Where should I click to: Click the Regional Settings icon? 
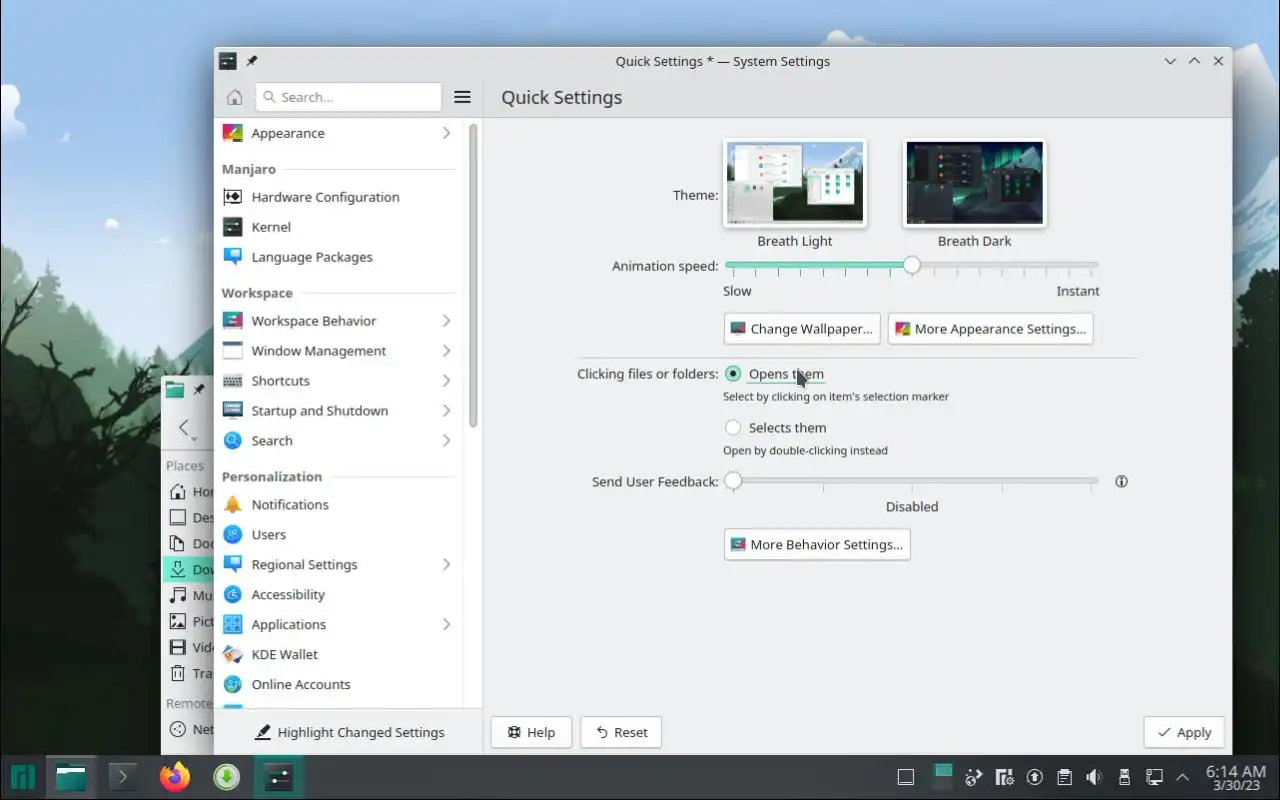point(232,565)
